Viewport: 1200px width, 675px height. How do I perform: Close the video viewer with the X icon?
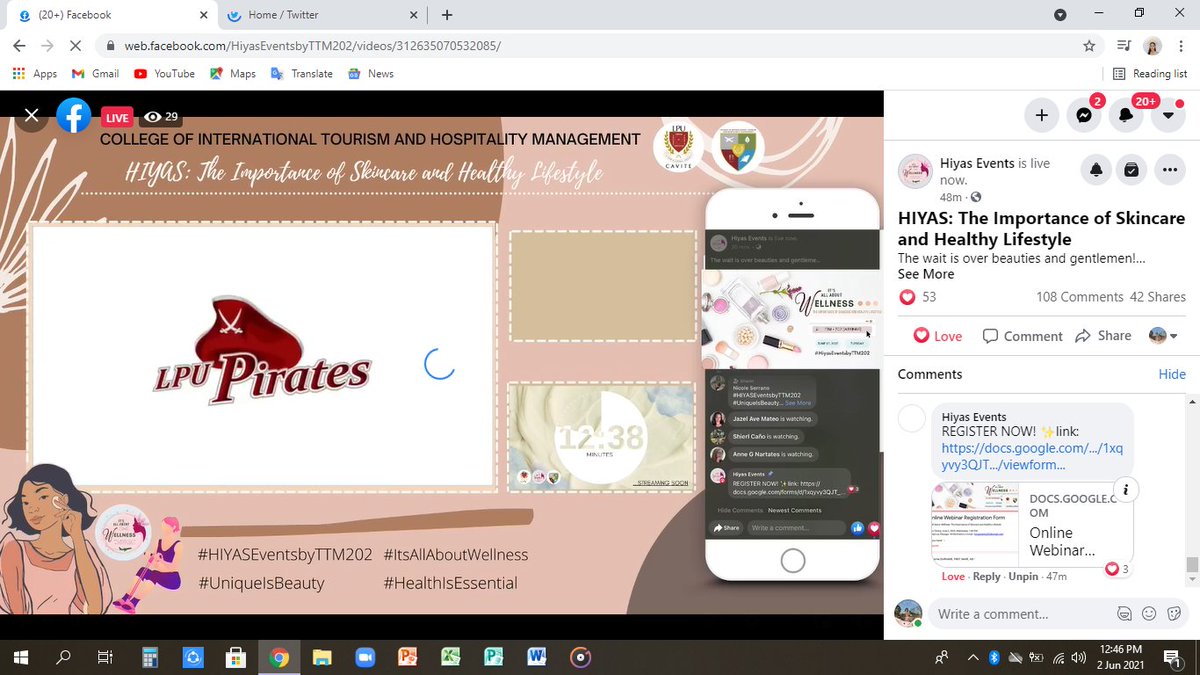[x=32, y=116]
